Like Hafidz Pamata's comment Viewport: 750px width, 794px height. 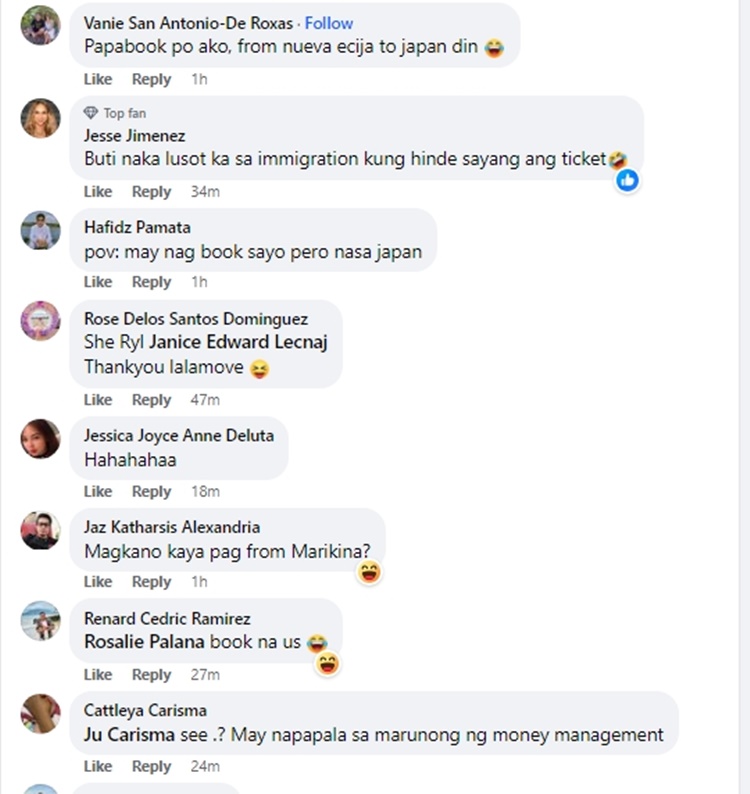98,282
